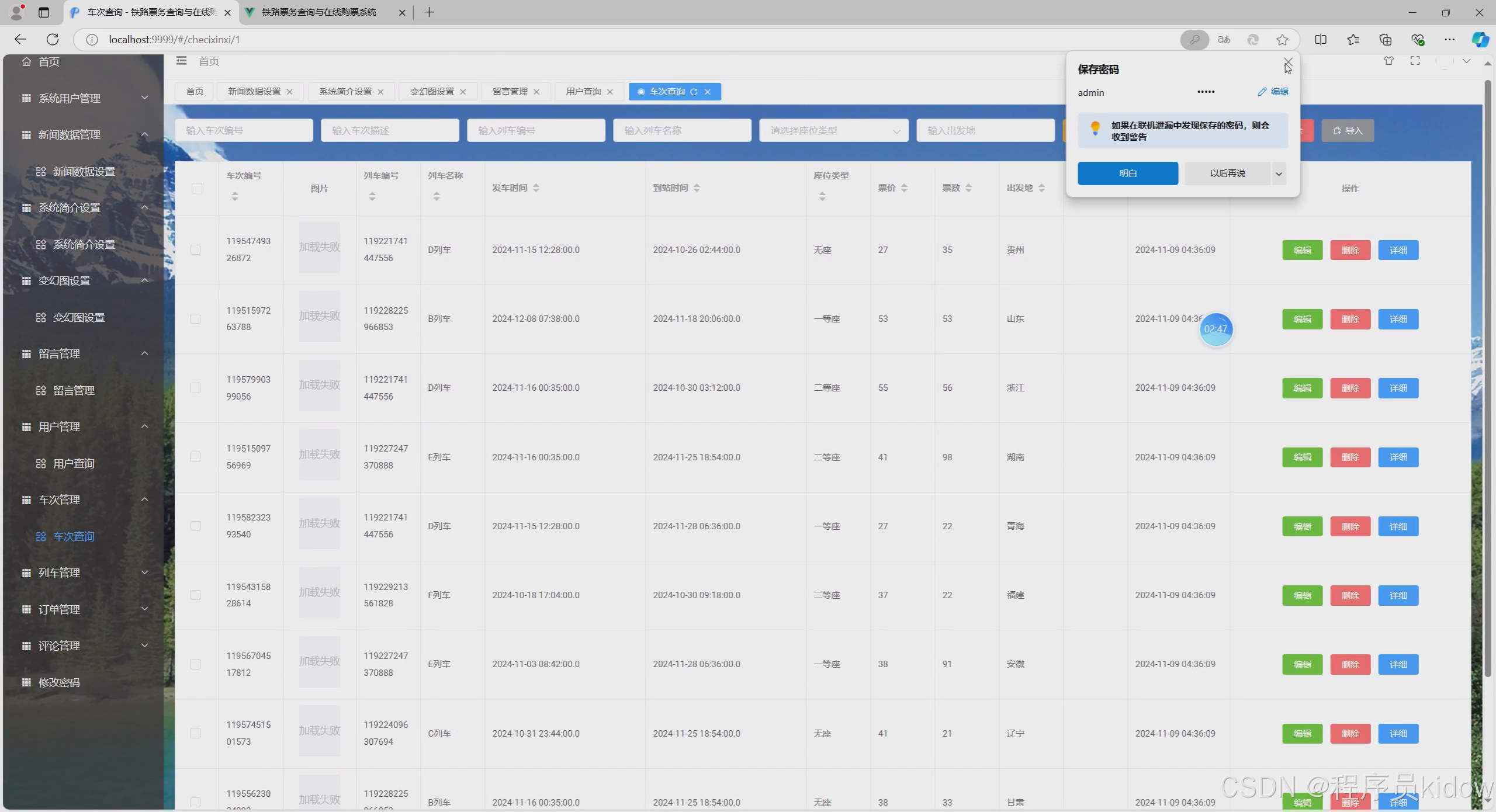
Task: Click the 首页 home icon in the sidebar
Action: [x=26, y=61]
